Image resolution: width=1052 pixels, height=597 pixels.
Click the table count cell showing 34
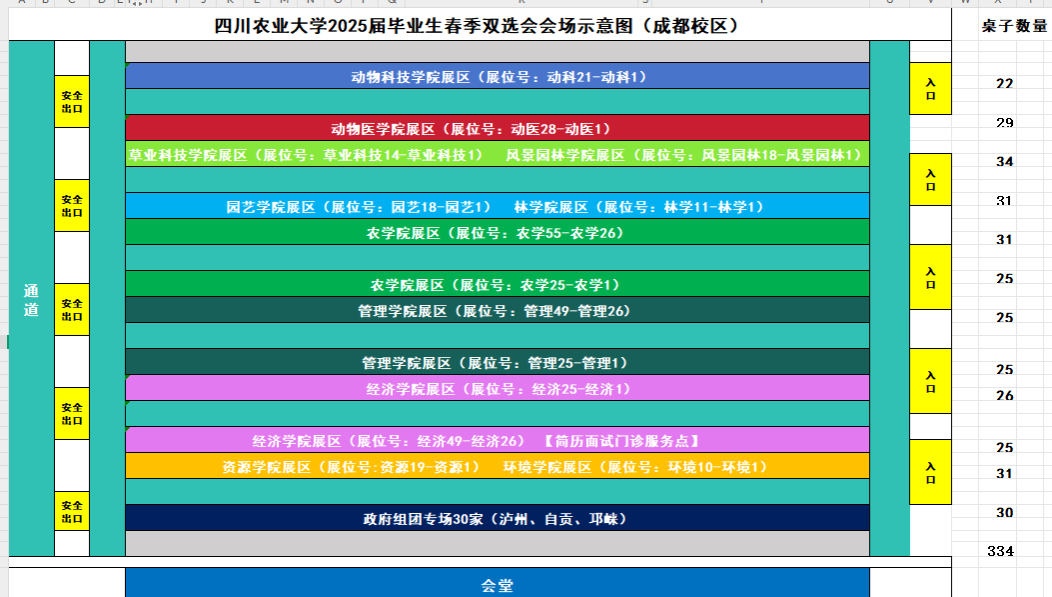pyautogui.click(x=1004, y=161)
